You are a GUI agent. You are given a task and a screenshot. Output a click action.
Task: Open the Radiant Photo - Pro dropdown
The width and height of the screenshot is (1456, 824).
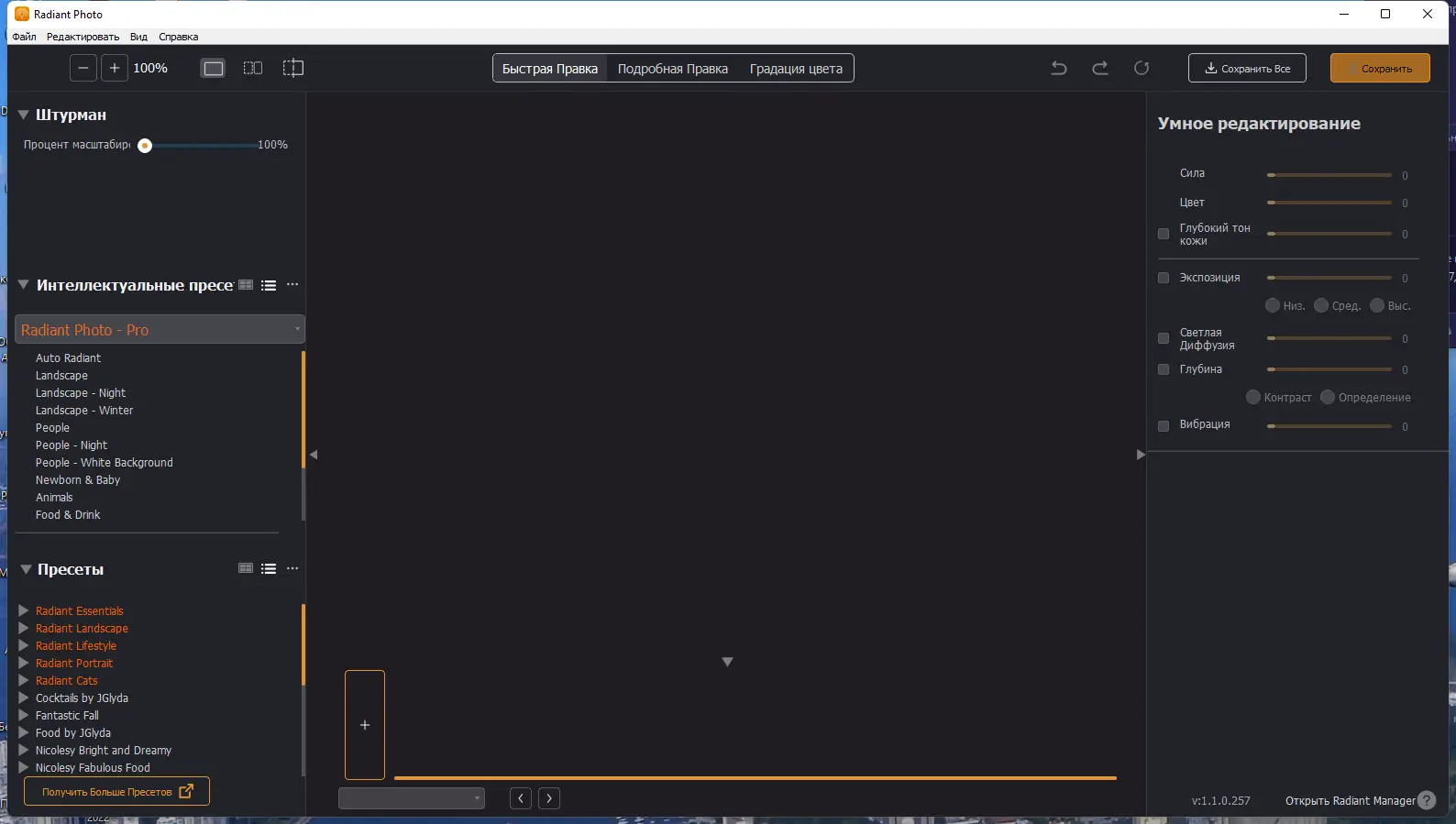160,329
